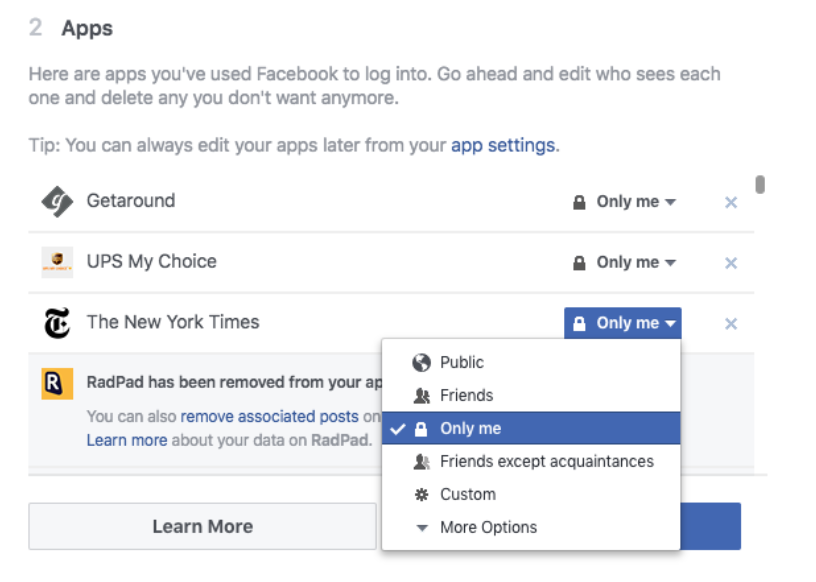816x582 pixels.
Task: Remove UPS My Choice with X icon
Action: [x=731, y=263]
